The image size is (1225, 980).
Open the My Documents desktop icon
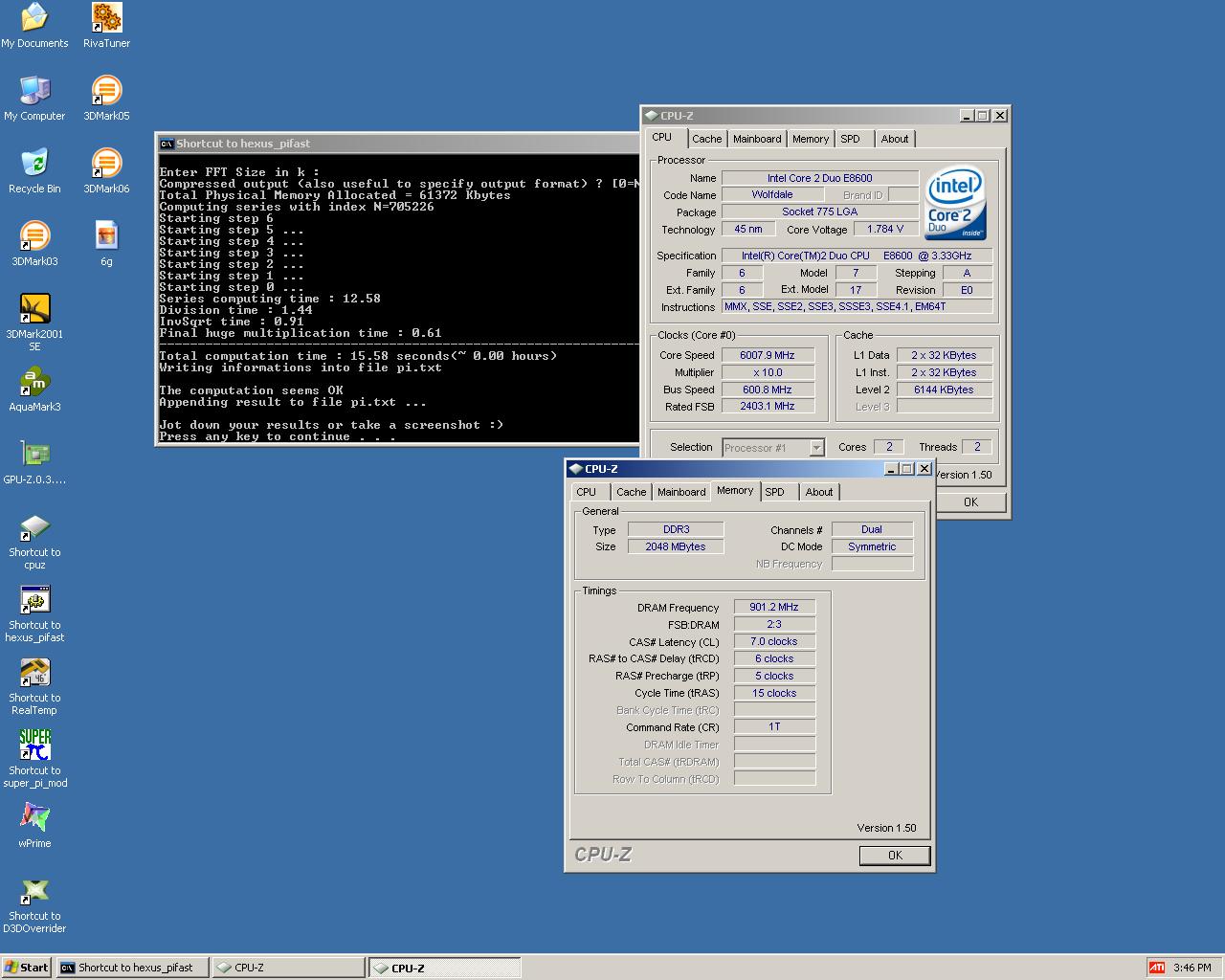pos(34,26)
